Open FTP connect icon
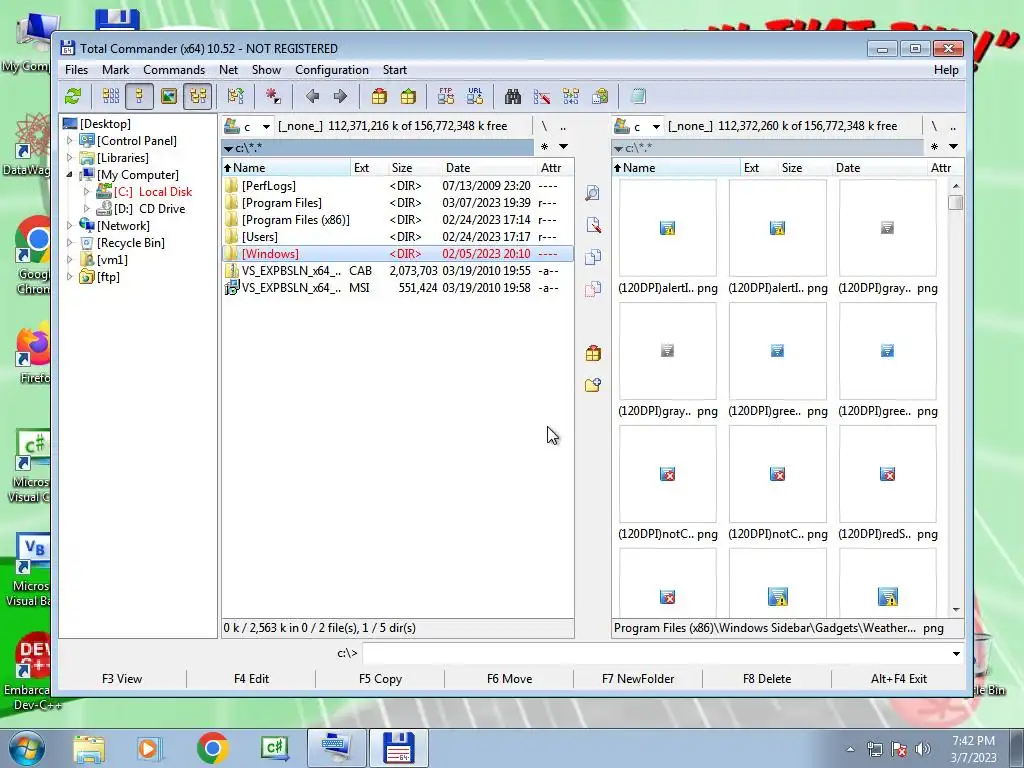Screen dimensions: 1024x768 tap(446, 97)
